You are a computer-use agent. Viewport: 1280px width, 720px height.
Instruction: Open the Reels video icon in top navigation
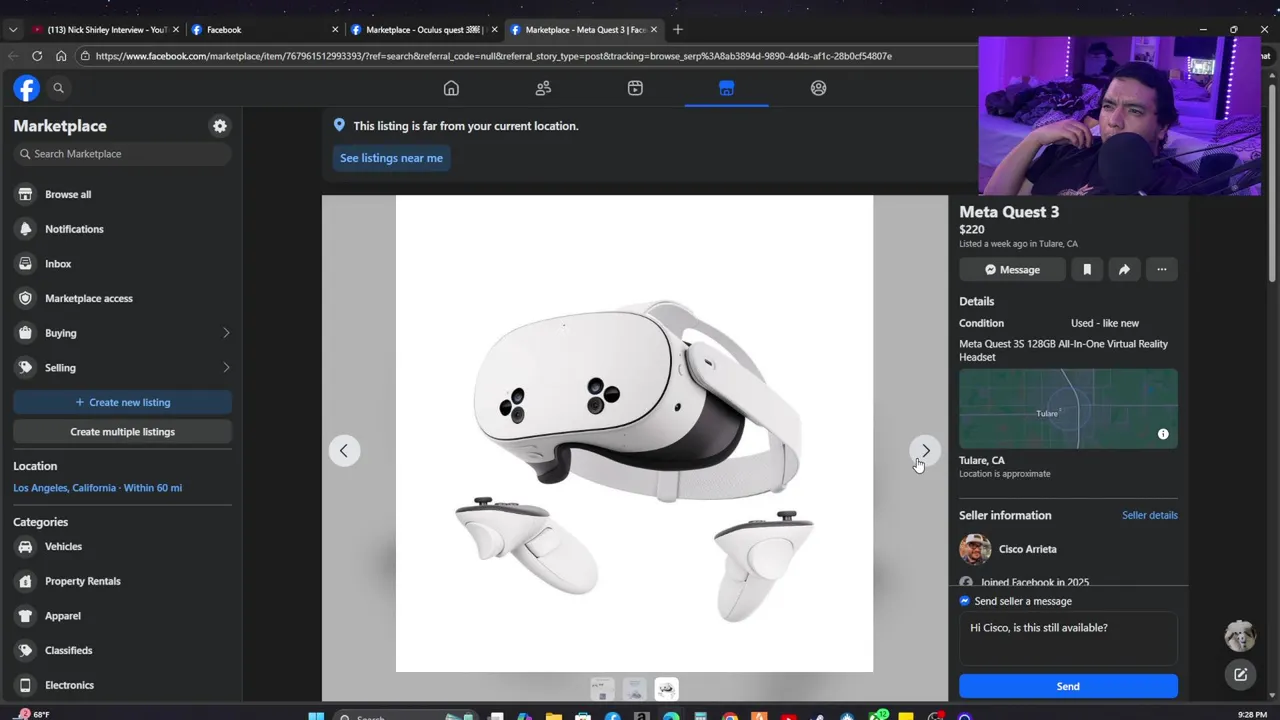coord(635,88)
